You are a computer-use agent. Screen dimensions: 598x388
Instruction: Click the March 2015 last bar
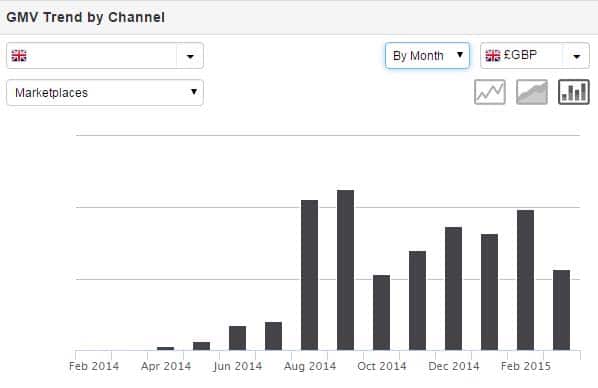[561, 310]
